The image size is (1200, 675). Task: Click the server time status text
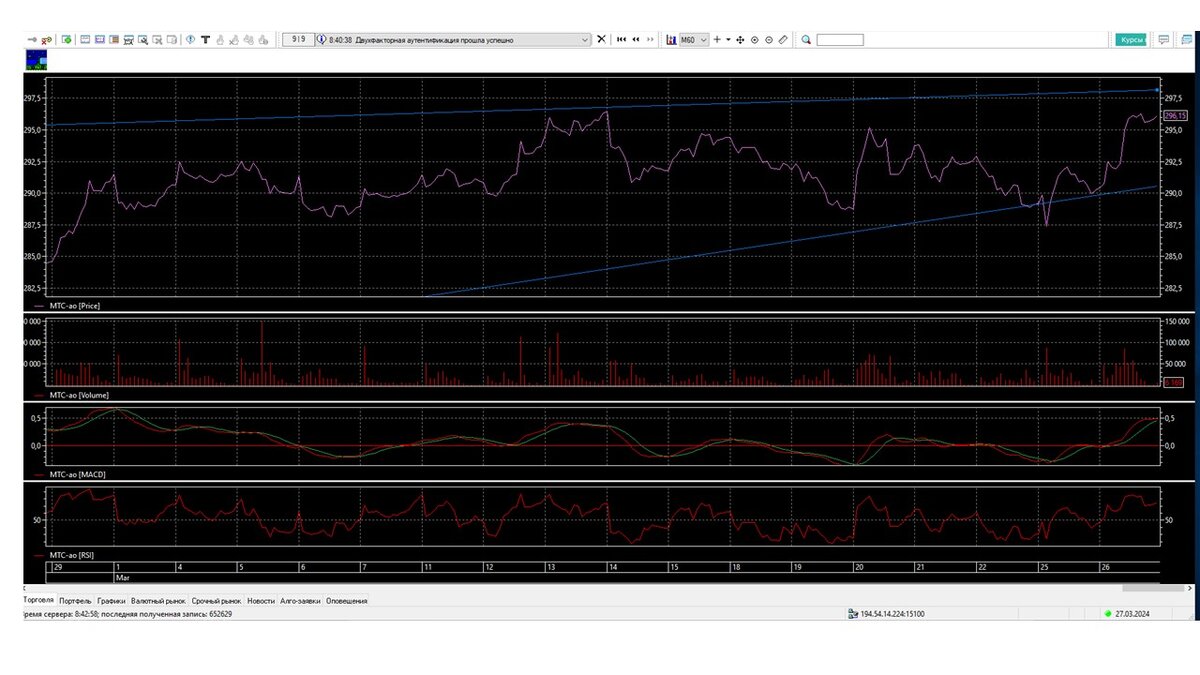point(128,614)
